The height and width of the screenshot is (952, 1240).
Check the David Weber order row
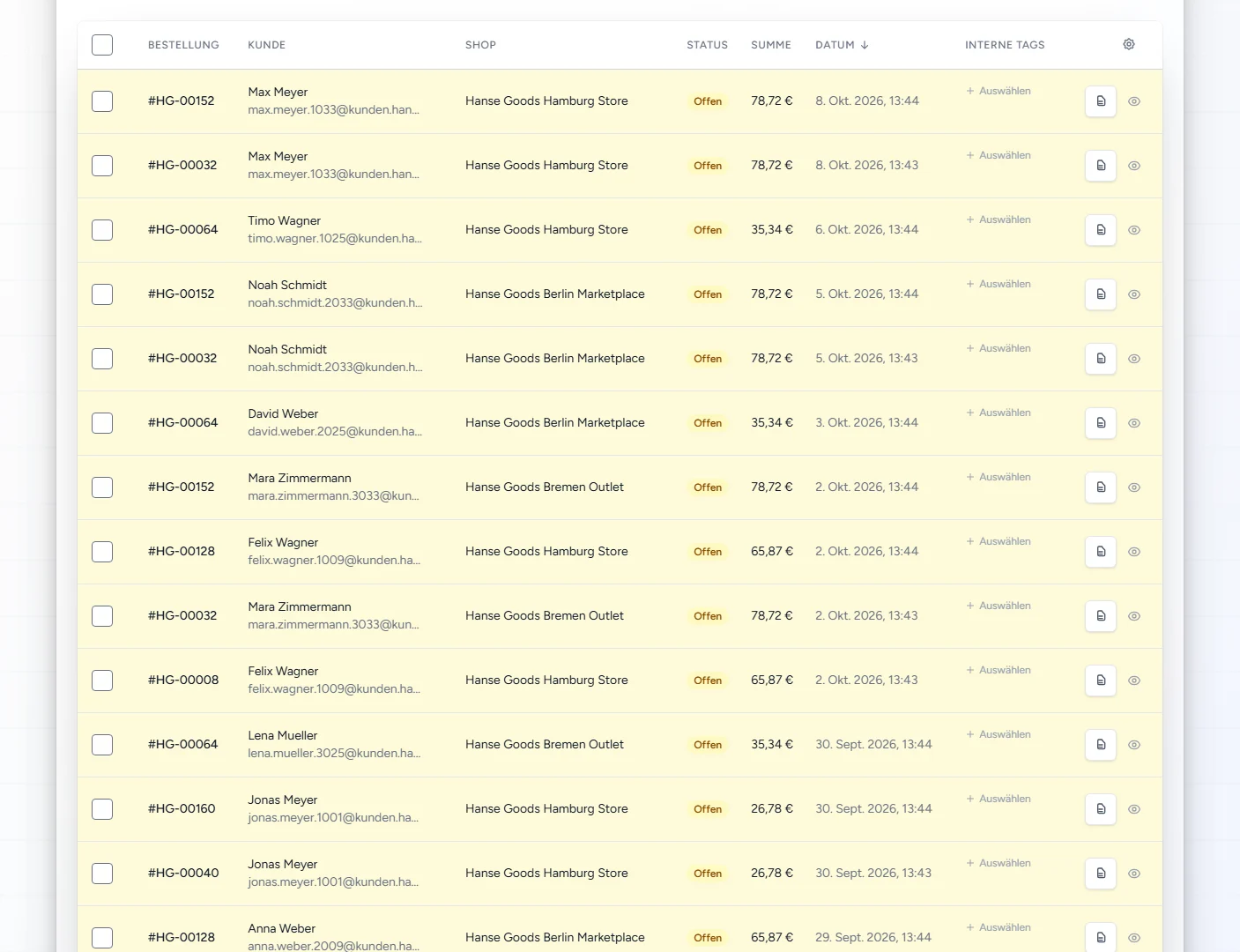coord(102,423)
